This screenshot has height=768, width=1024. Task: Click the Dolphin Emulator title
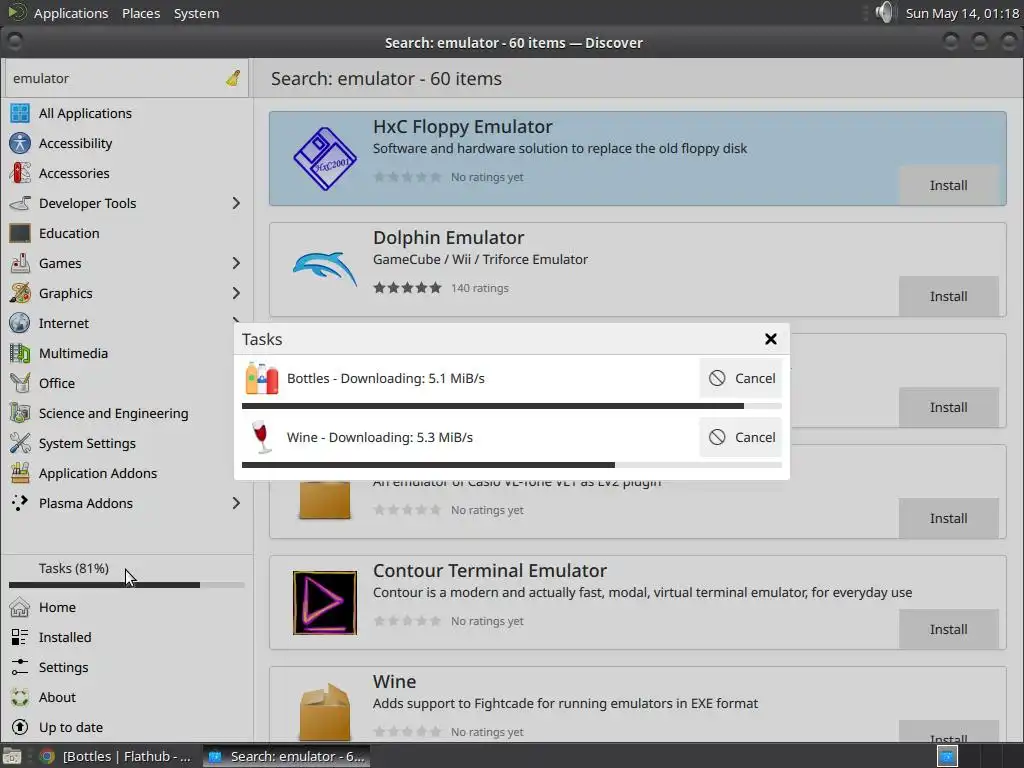449,238
